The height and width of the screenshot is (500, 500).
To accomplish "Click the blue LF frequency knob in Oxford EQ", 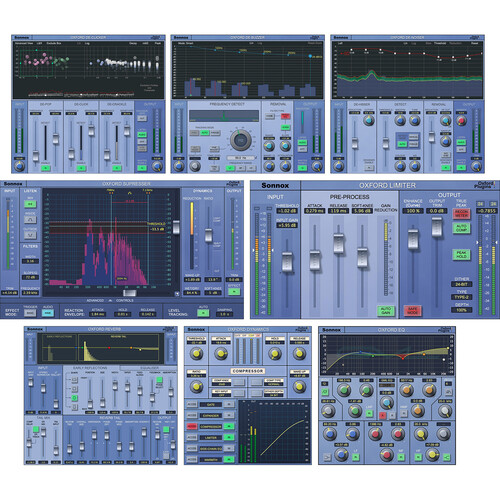I will (x=329, y=434).
